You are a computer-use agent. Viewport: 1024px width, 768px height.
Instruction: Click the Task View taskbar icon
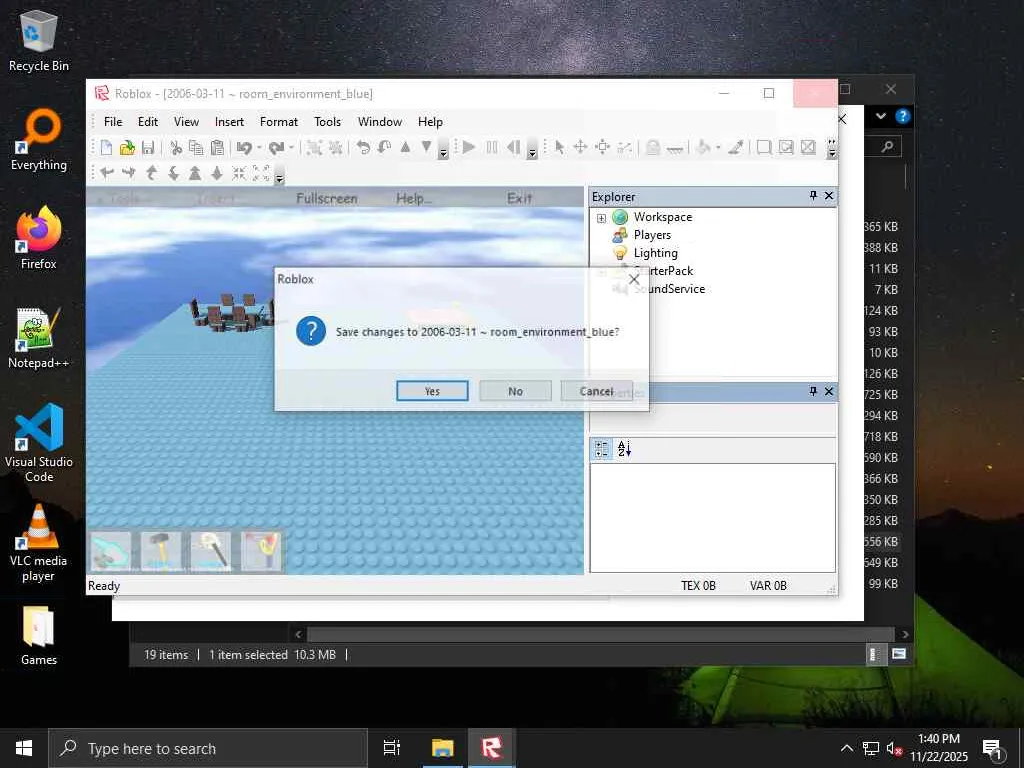pyautogui.click(x=392, y=748)
